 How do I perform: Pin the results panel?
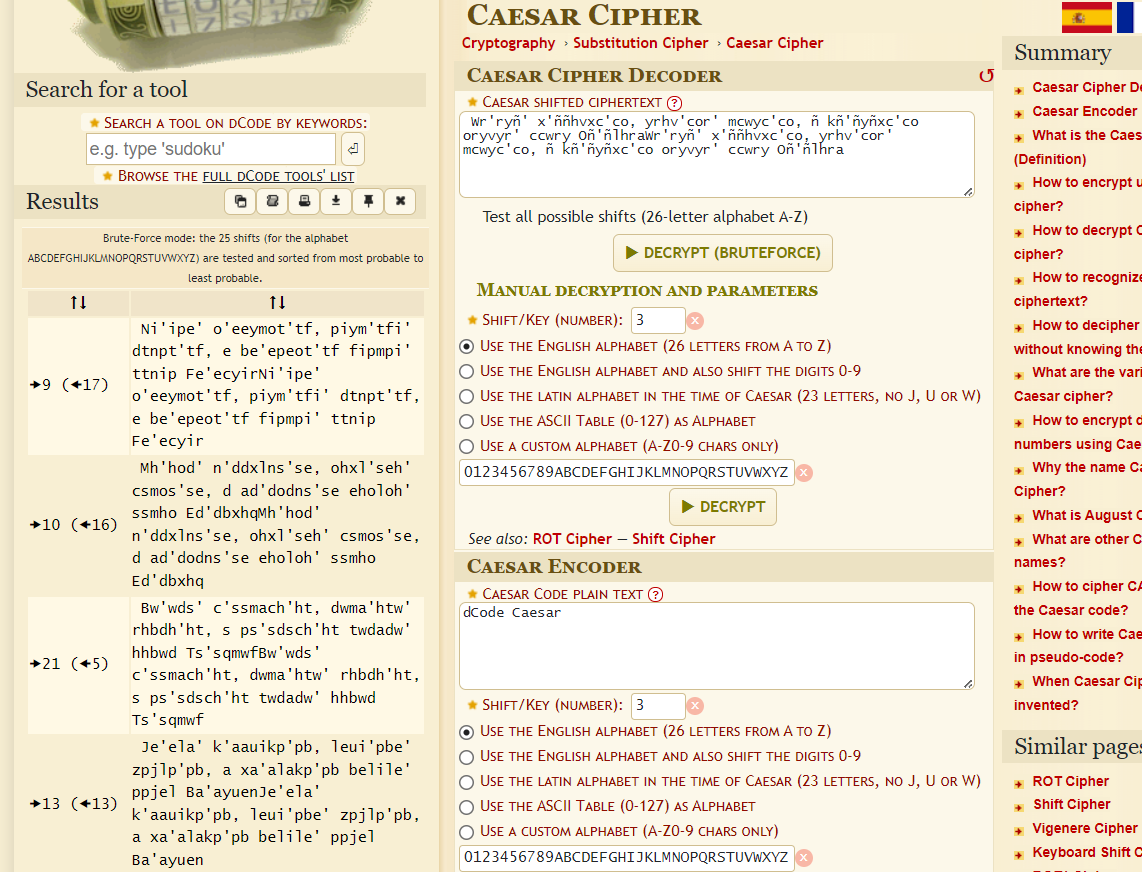pyautogui.click(x=368, y=201)
